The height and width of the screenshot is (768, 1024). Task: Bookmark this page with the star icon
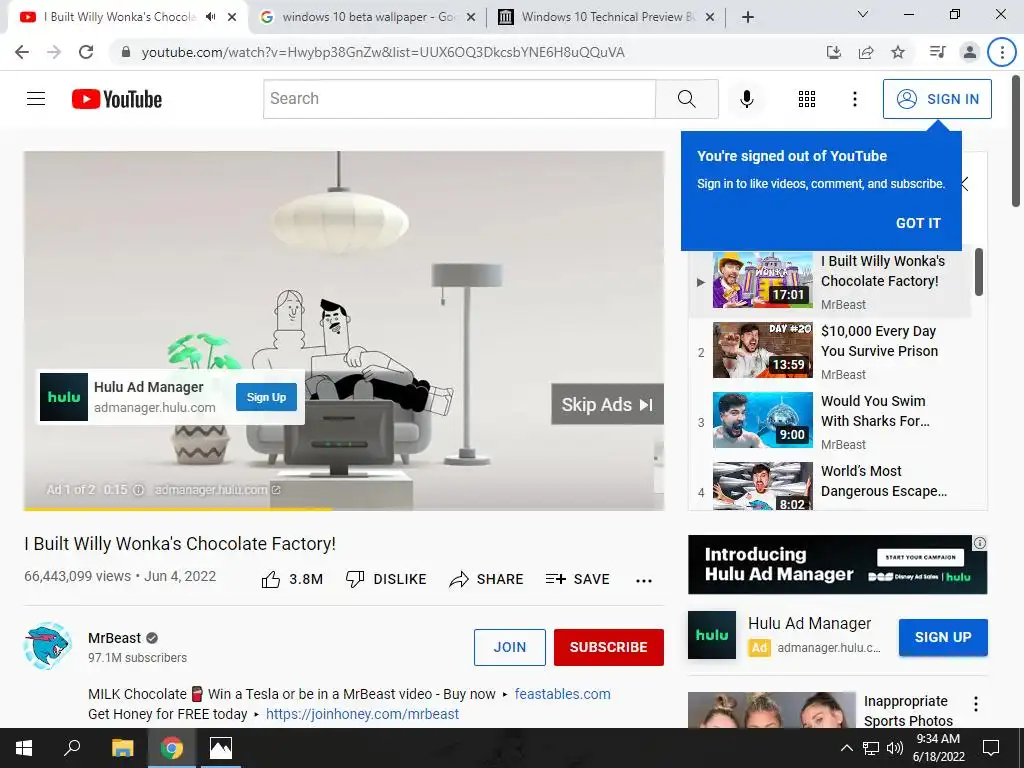(x=898, y=52)
